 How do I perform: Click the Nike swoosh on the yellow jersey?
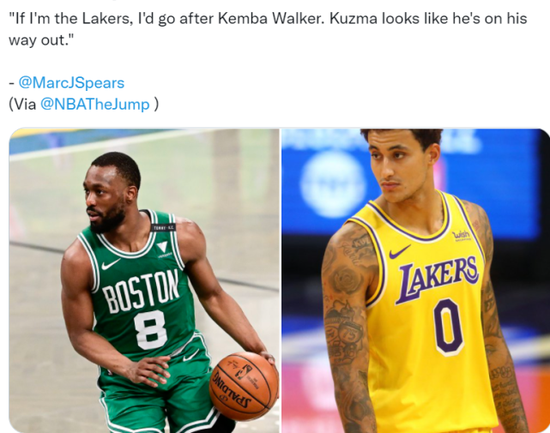(399, 252)
